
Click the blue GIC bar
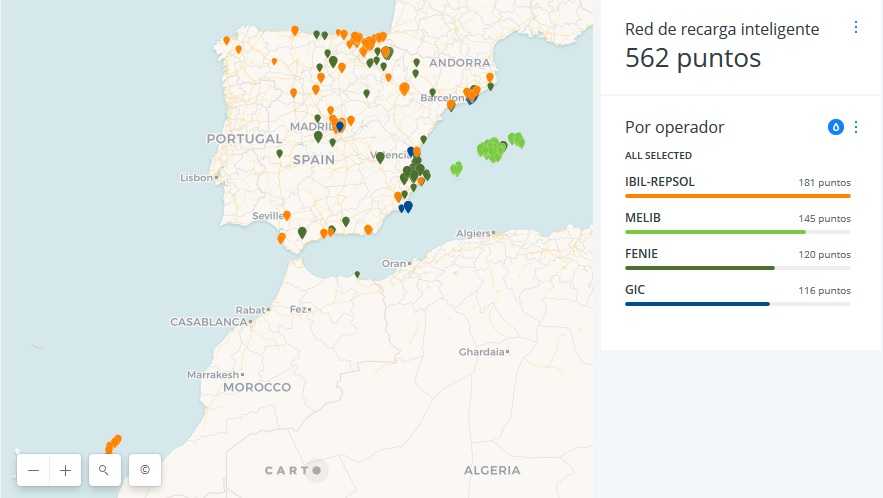(697, 304)
